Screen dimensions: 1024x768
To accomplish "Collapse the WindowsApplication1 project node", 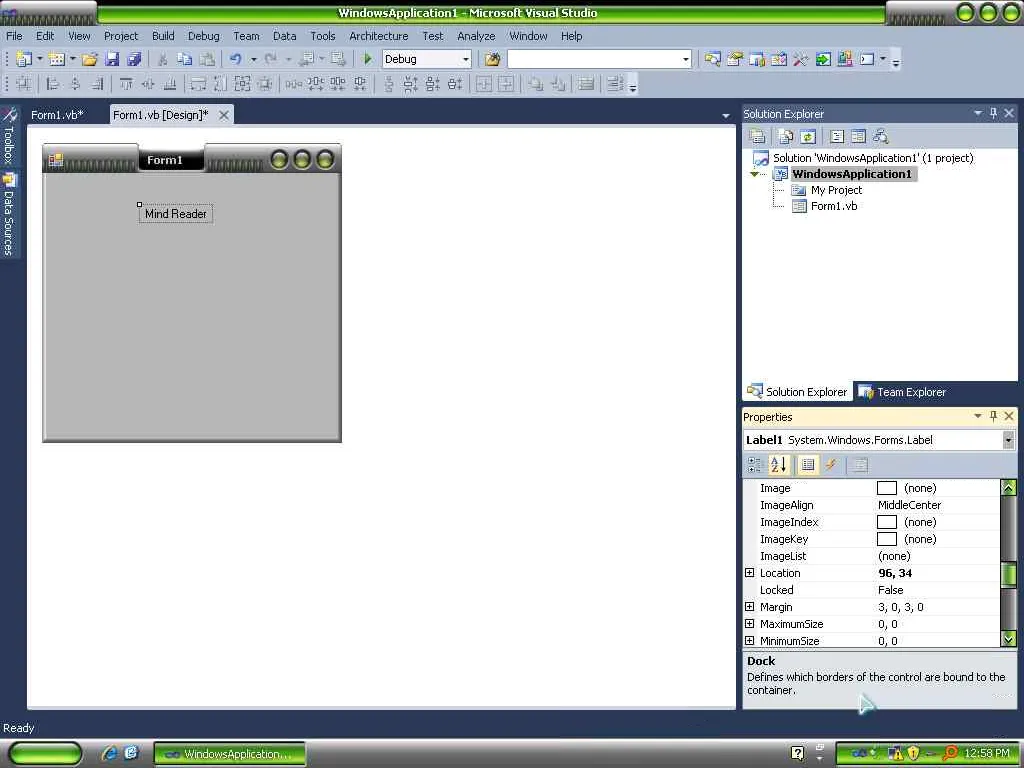I will click(x=755, y=174).
